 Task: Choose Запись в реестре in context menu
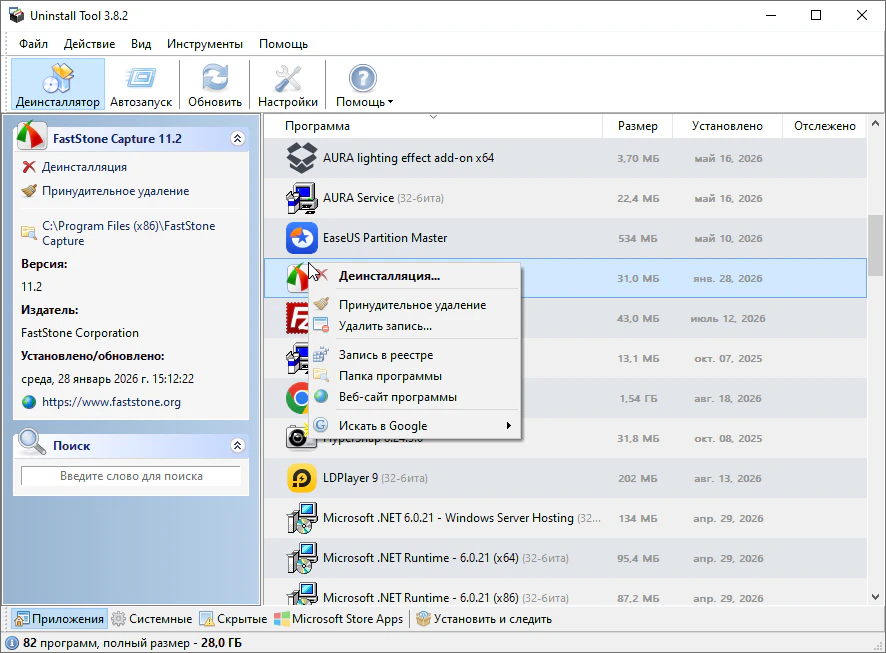415,355
